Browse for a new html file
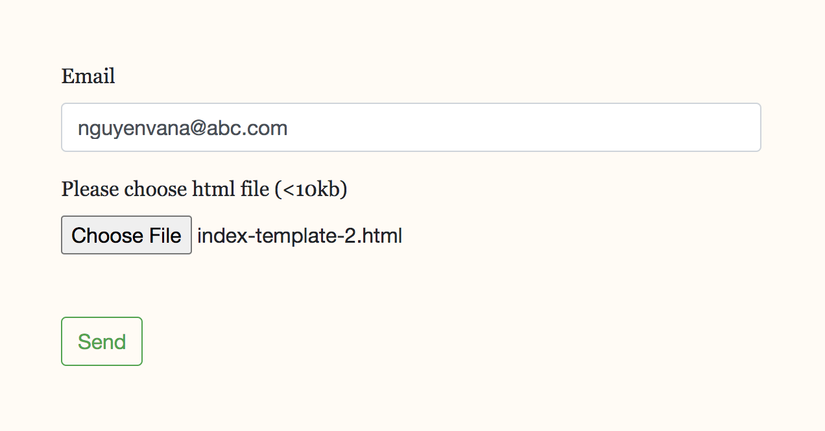Viewport: 825px width, 431px height. click(126, 236)
